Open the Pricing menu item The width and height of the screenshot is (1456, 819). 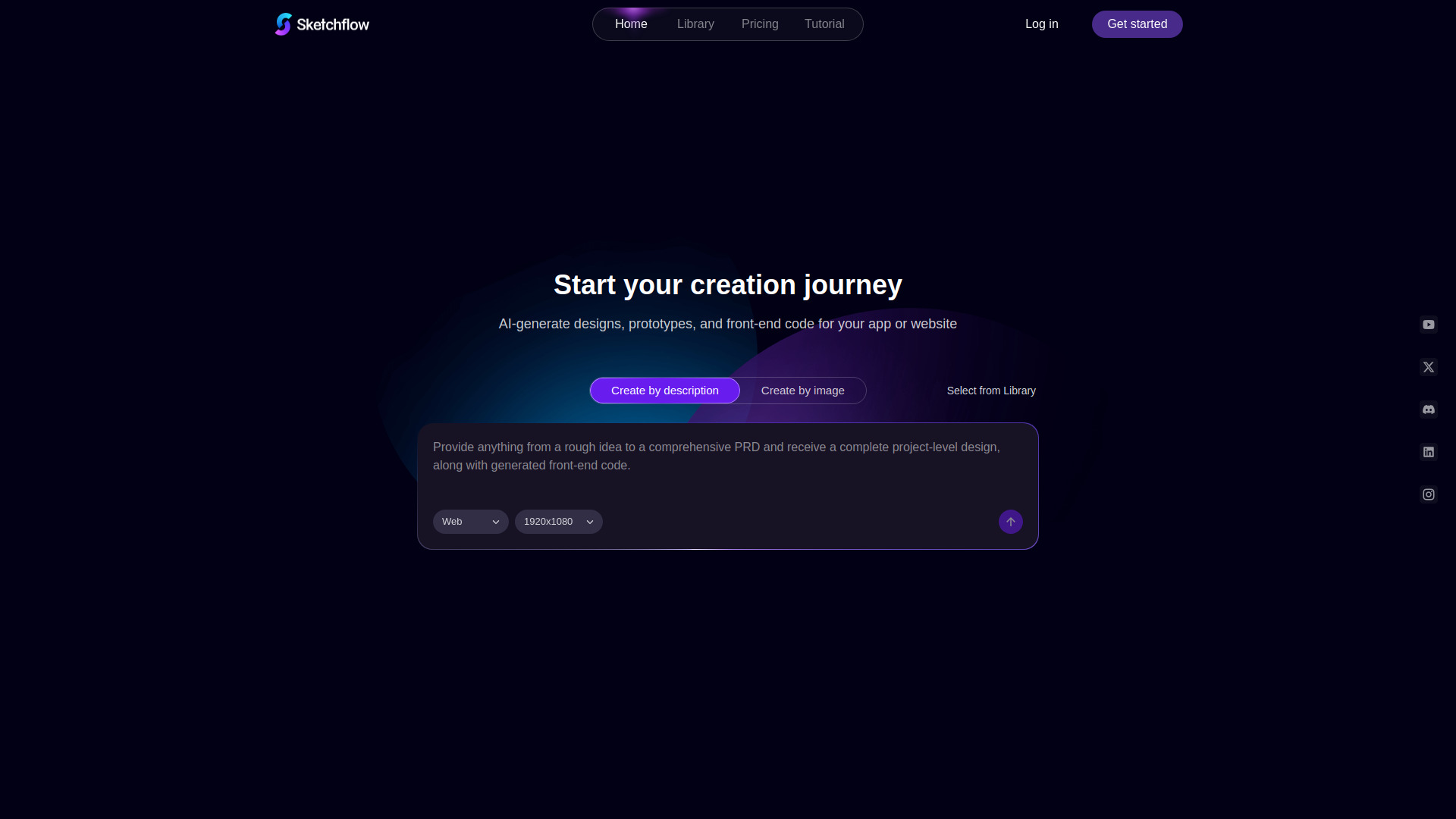760,24
